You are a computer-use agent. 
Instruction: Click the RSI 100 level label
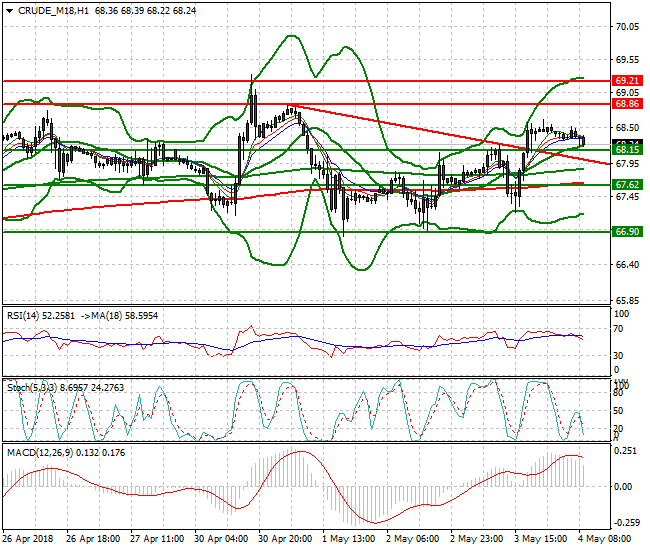point(621,314)
